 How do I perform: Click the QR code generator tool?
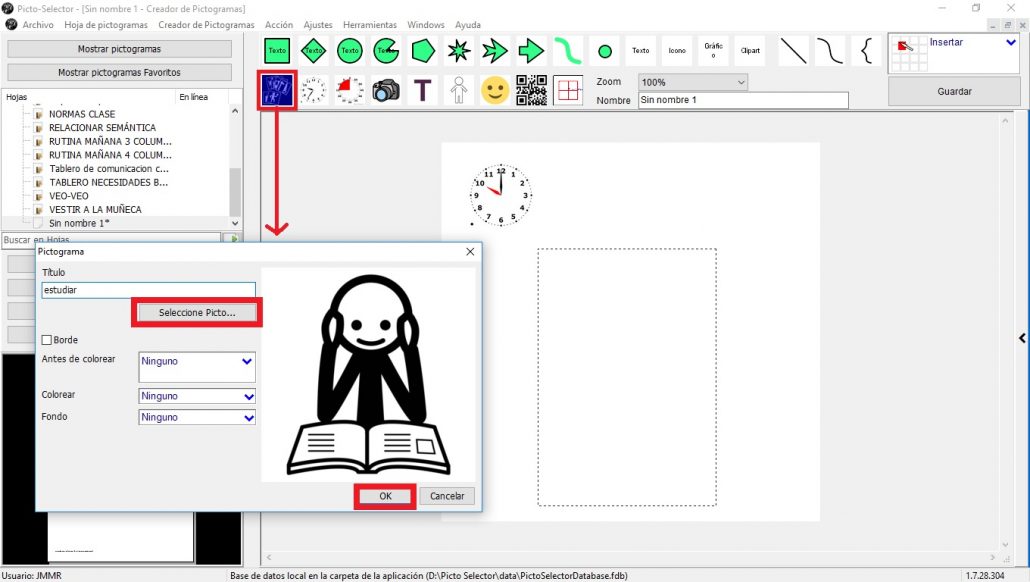pyautogui.click(x=532, y=90)
